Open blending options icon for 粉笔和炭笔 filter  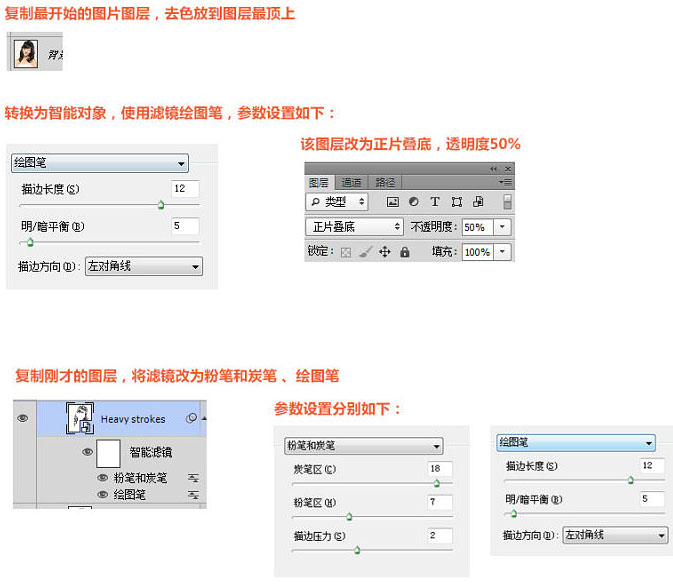(194, 478)
